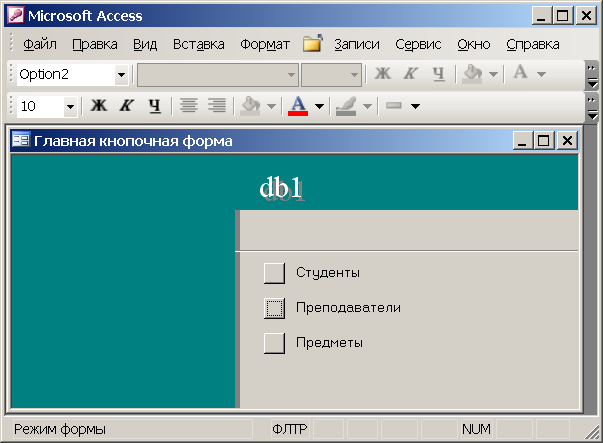The width and height of the screenshot is (603, 443).
Task: Open the Option2 object dropdown arrow
Action: [121, 74]
